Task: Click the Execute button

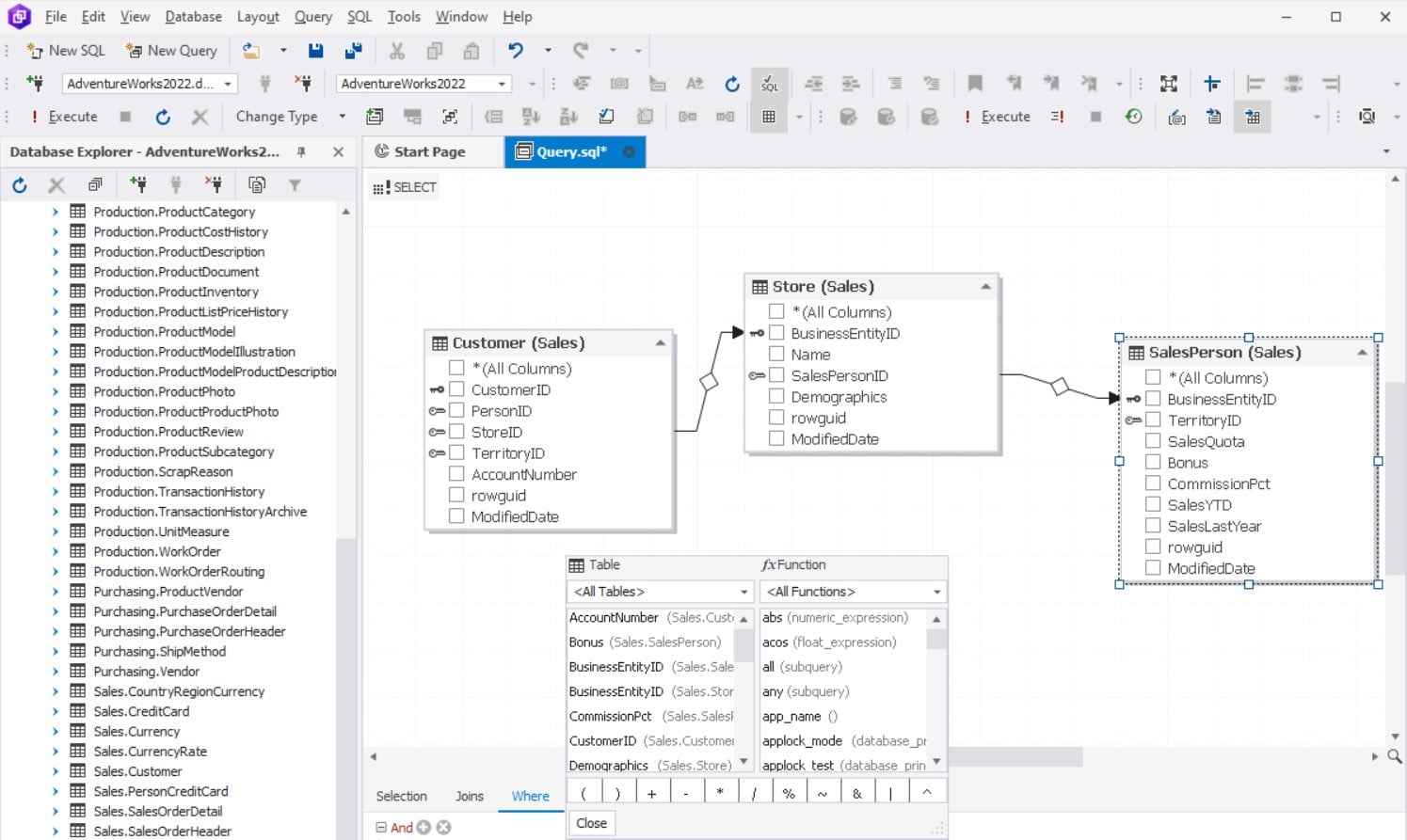Action: 63,116
